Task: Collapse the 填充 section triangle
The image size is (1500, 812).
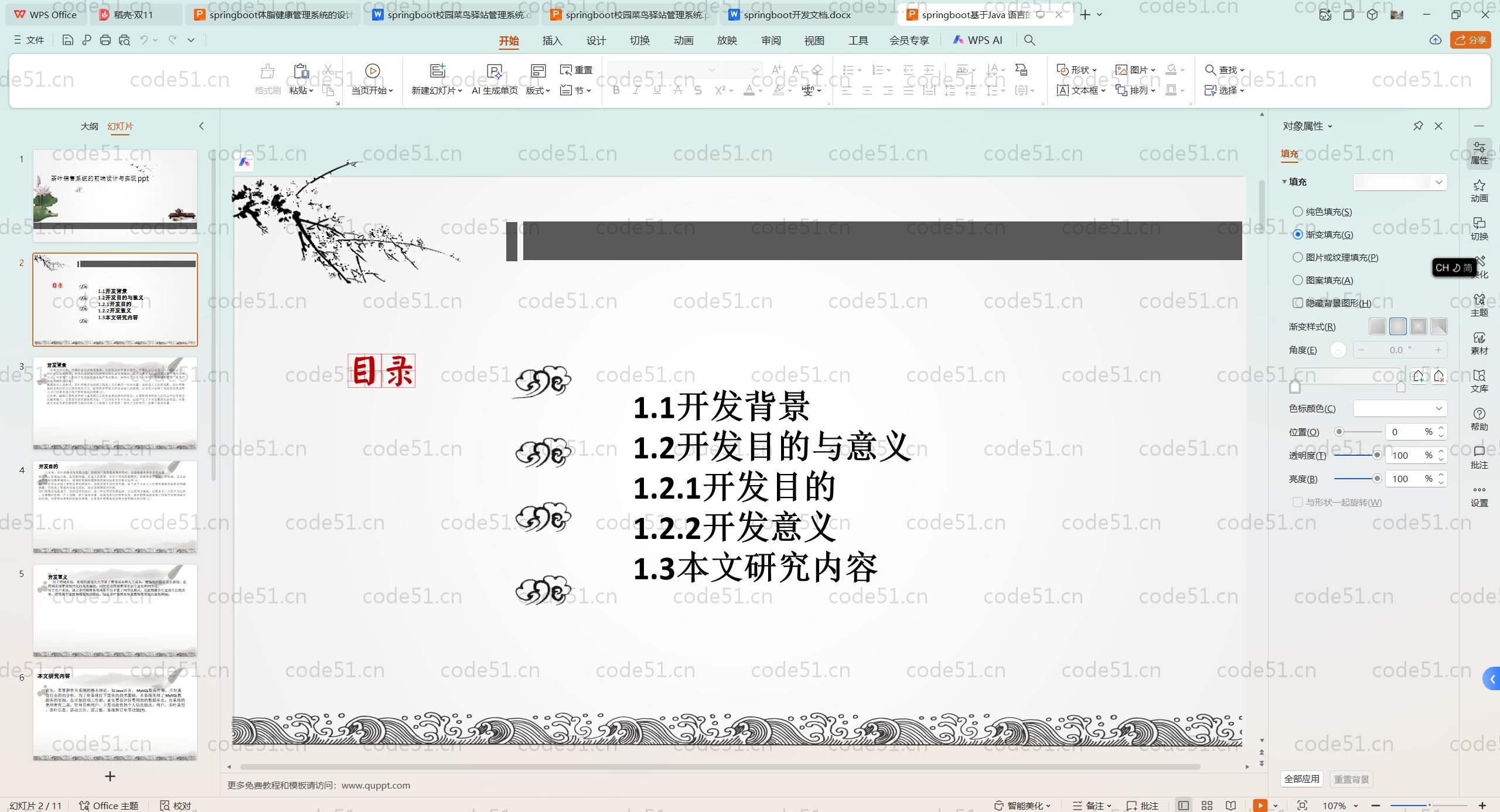Action: click(x=1284, y=182)
